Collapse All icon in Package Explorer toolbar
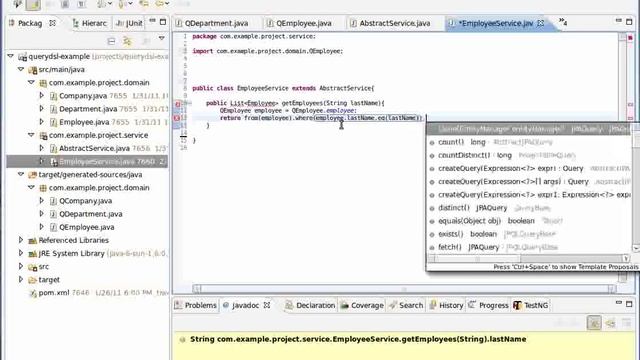Image resolution: width=640 pixels, height=360 pixels. tap(111, 41)
